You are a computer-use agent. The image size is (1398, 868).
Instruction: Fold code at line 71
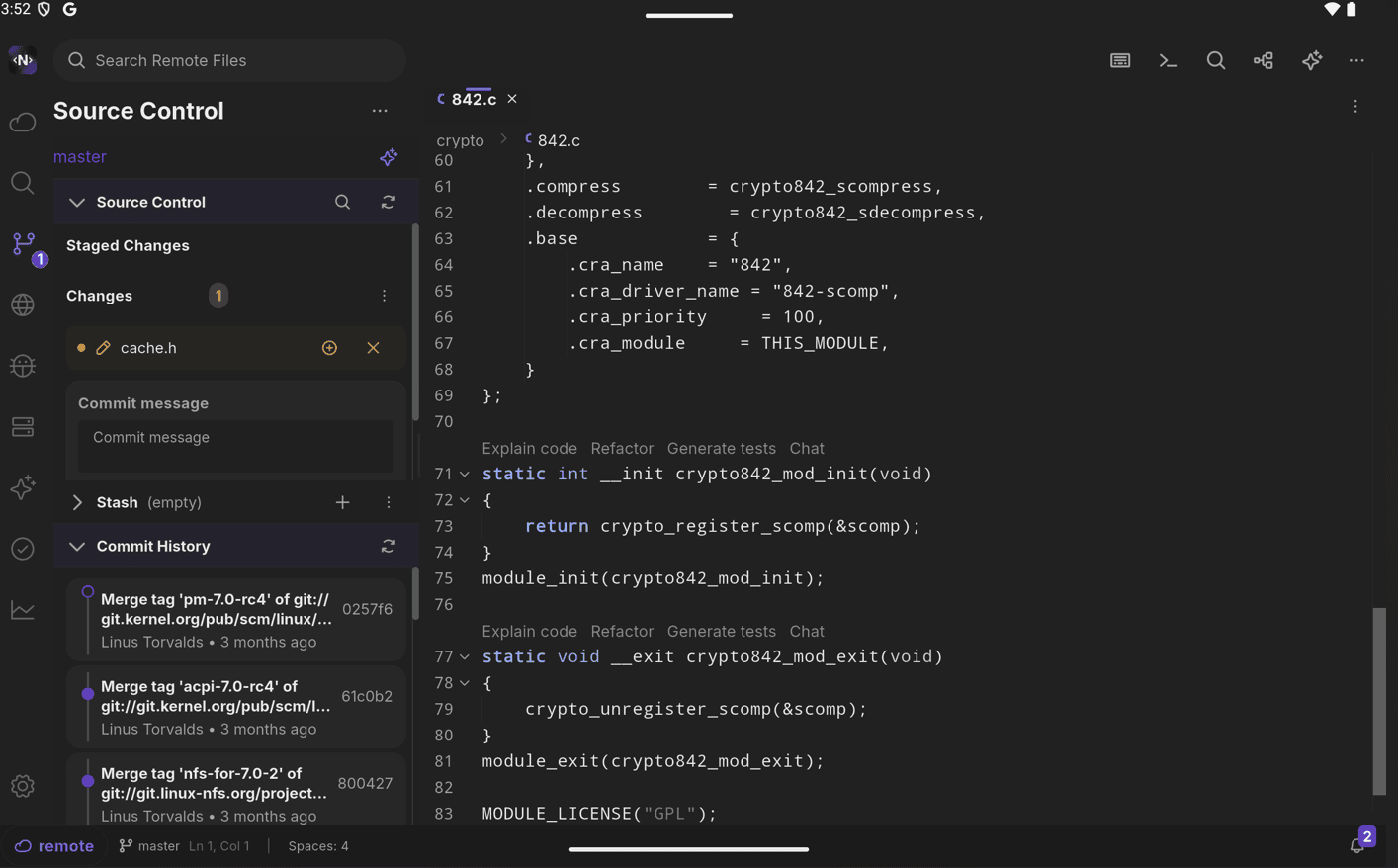[465, 475]
